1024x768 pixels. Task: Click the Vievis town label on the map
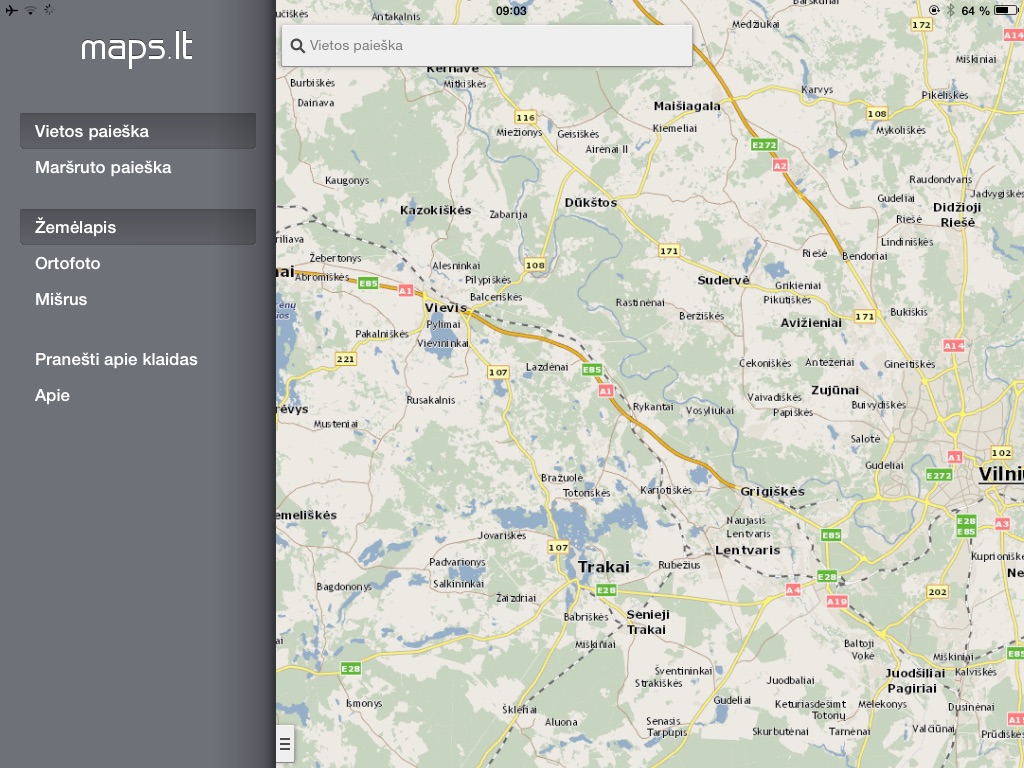446,309
